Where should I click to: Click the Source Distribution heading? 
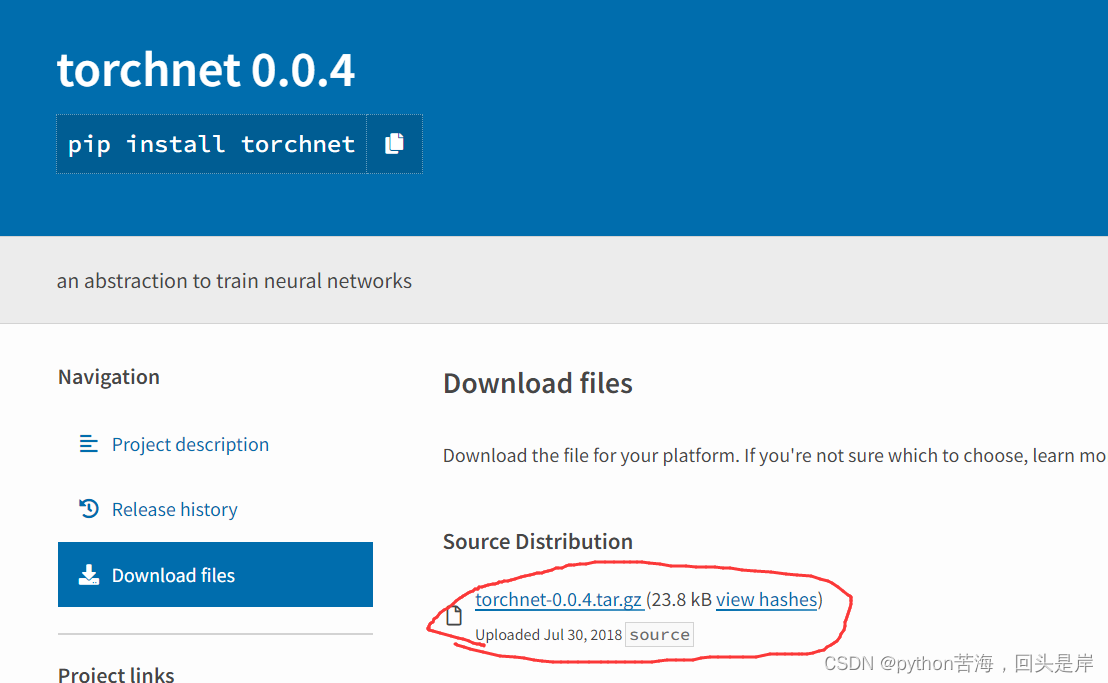pos(537,541)
